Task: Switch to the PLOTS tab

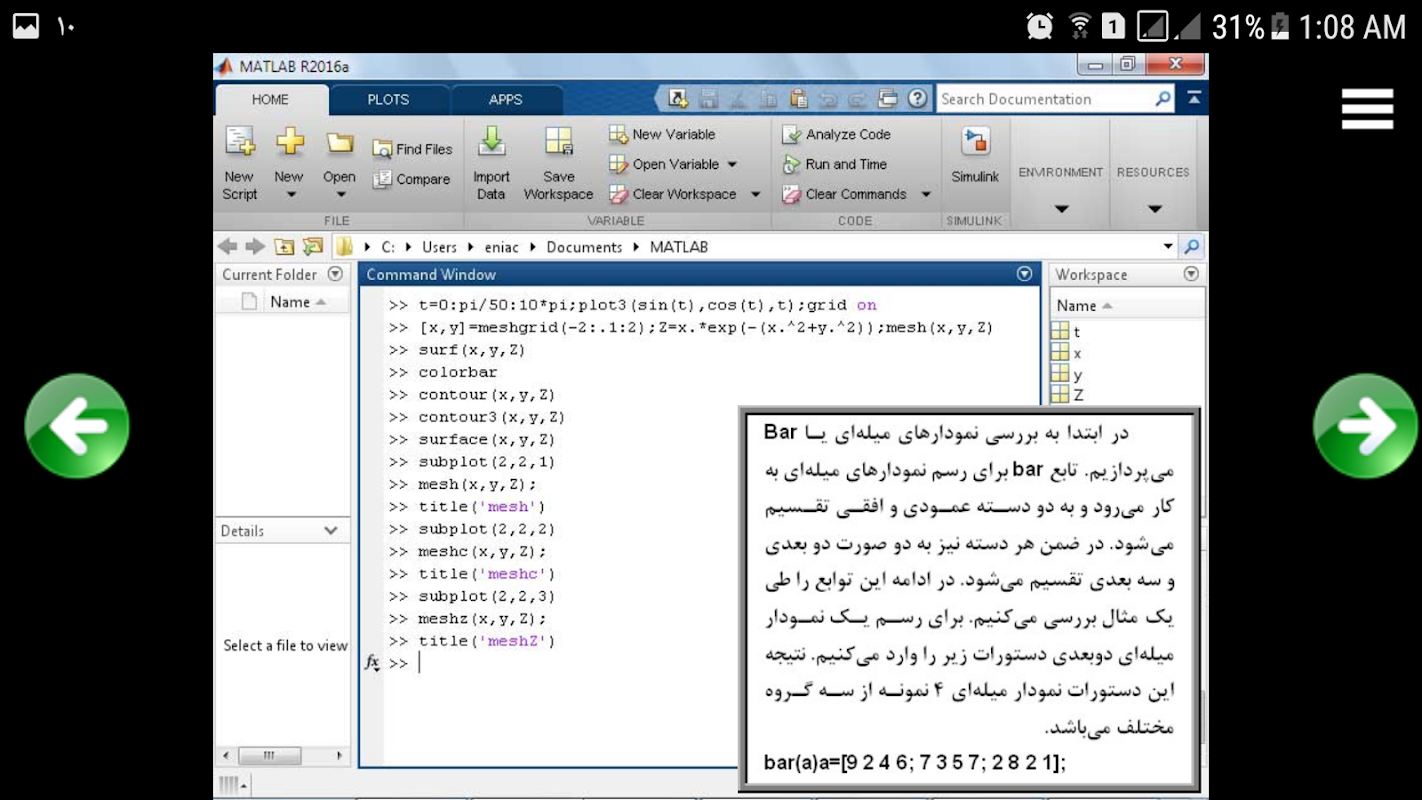Action: 388,99
